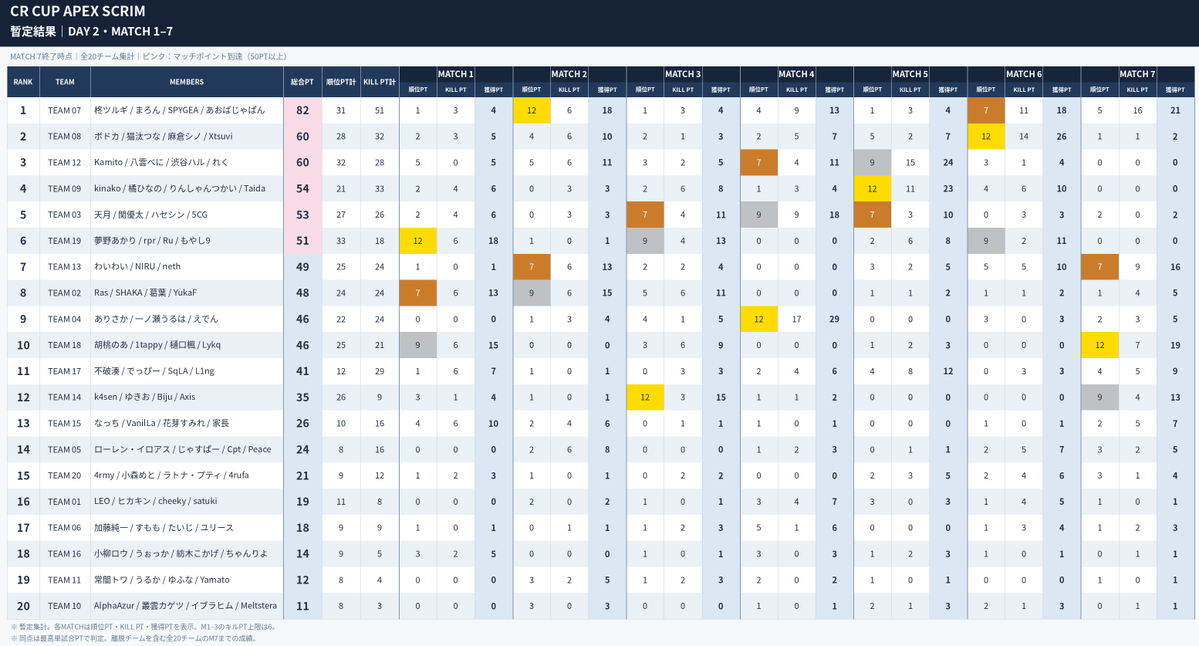
Task: Select the KILL PT計 column header
Action: tap(379, 82)
